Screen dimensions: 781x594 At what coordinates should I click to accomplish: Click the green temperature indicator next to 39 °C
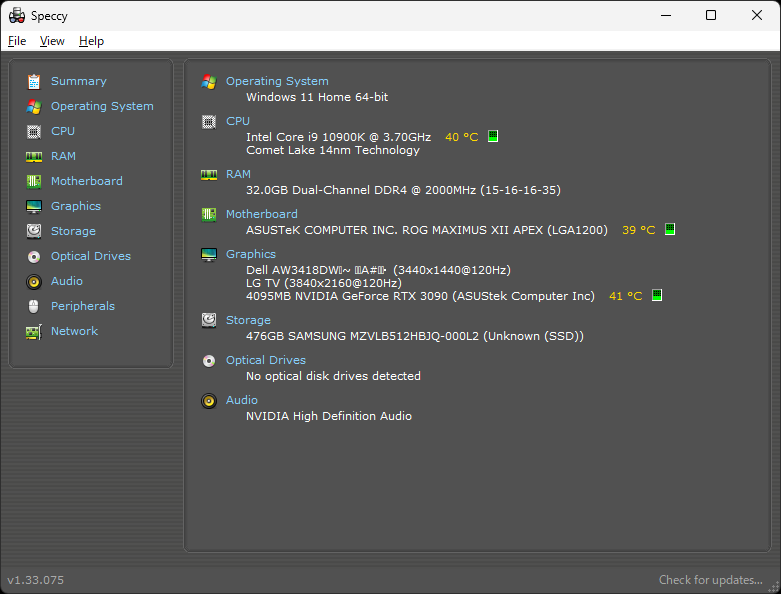tap(670, 229)
